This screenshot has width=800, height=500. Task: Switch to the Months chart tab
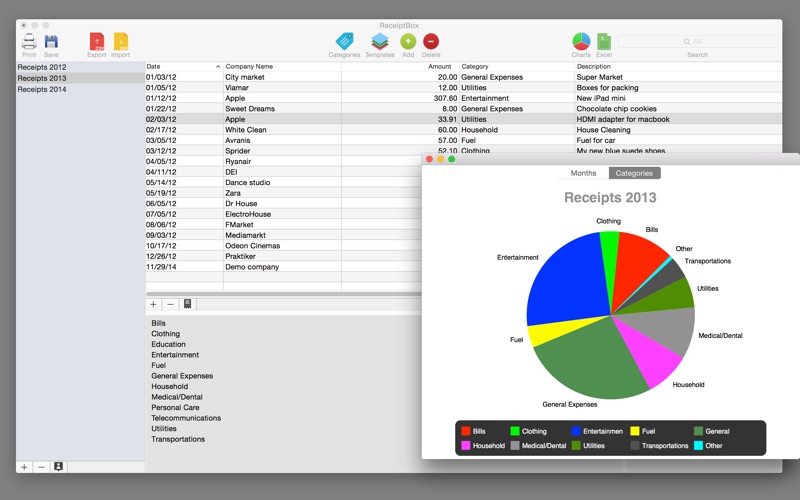tap(583, 173)
